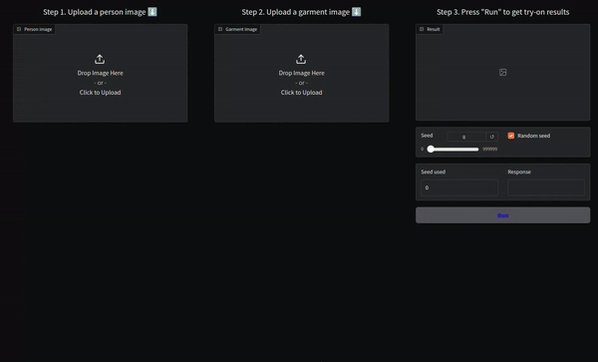
Task: Click the Seed number input field
Action: click(467, 137)
